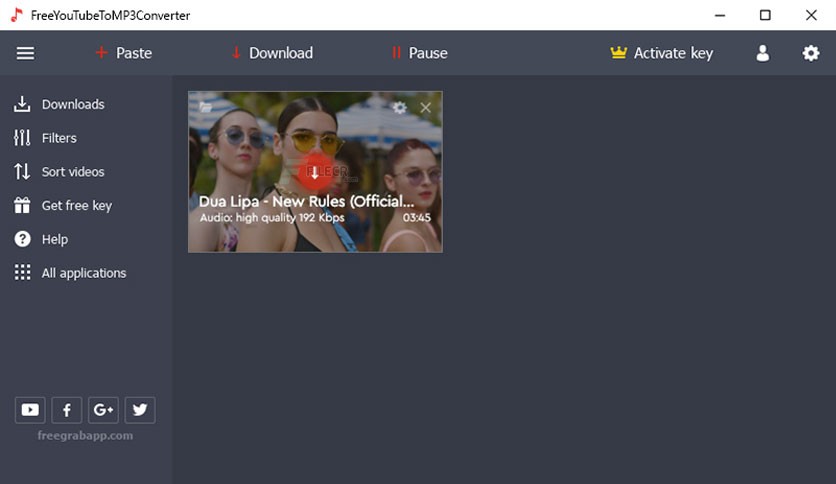Image resolution: width=836 pixels, height=484 pixels.
Task: Click Get free key
Action: click(63, 206)
